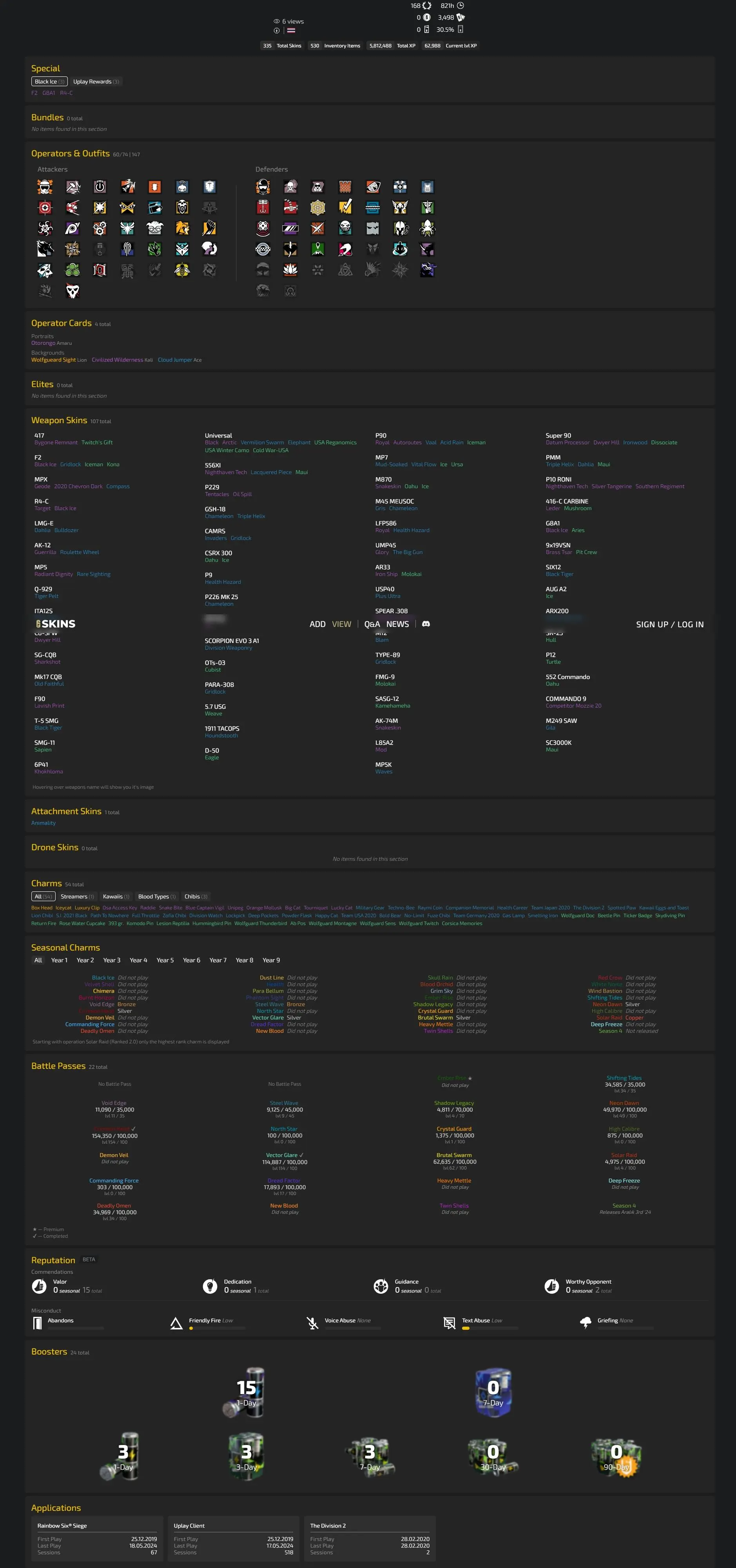Click the Dedication lightbulb icon

(x=210, y=1286)
